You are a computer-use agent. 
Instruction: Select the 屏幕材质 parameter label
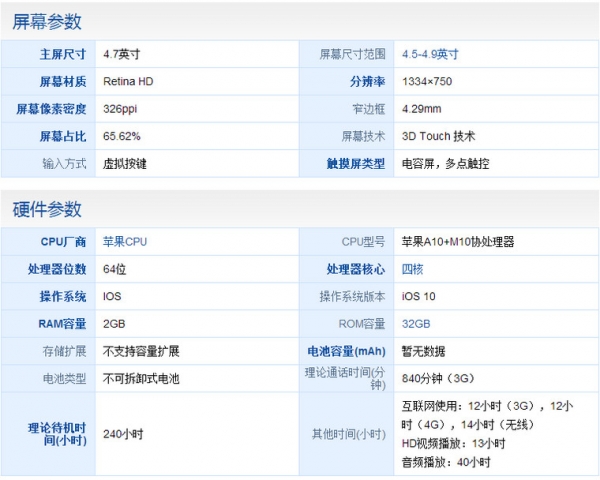tap(62, 81)
